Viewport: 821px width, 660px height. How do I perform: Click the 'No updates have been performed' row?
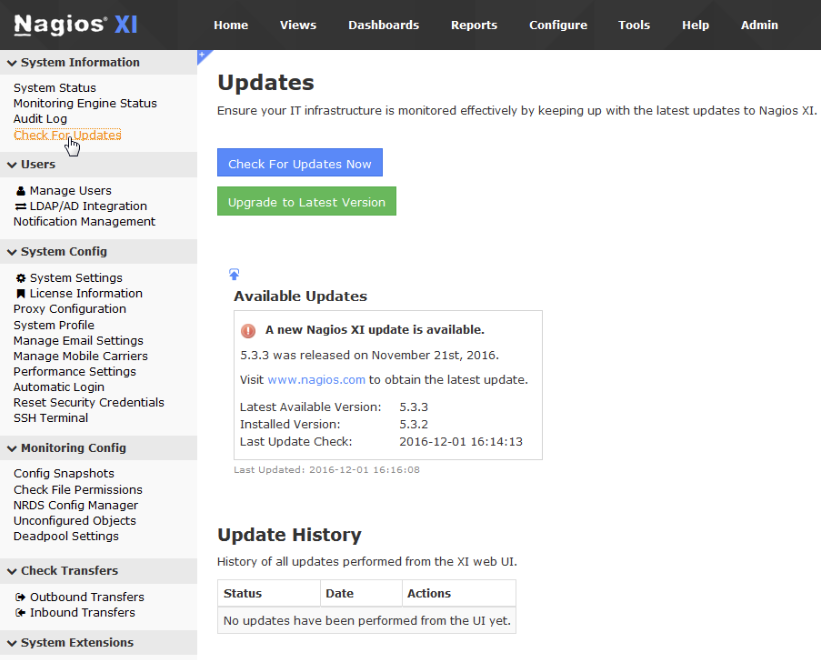pyautogui.click(x=367, y=621)
